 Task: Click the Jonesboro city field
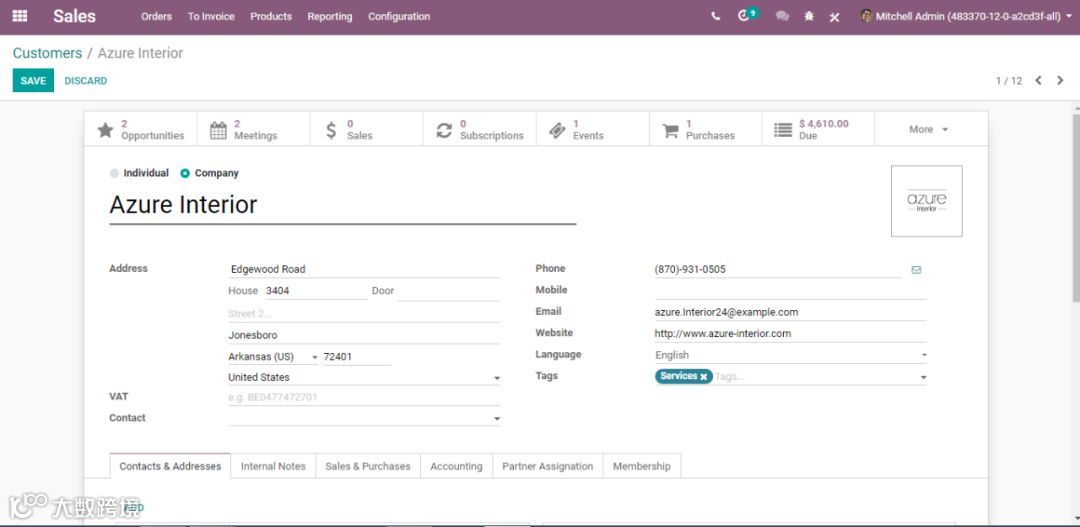364,335
